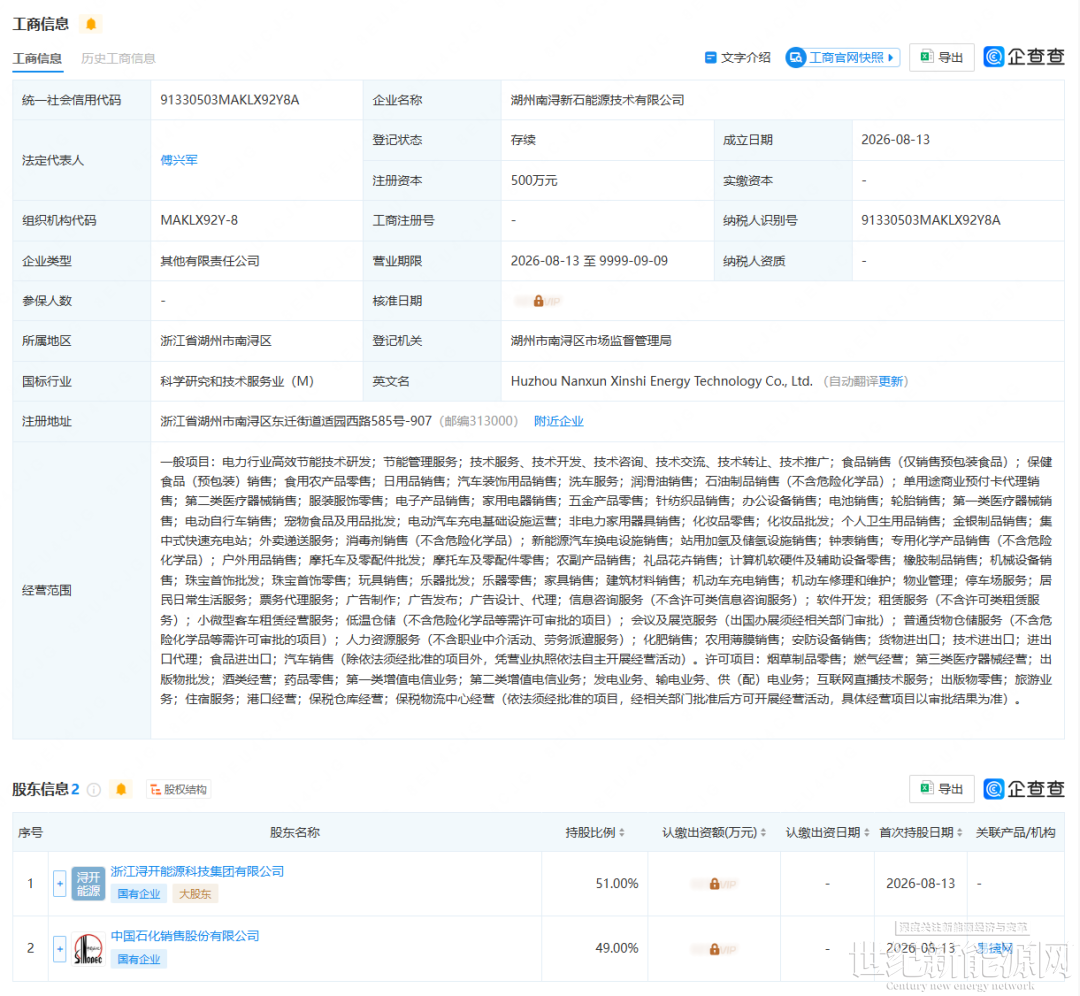Open 附近企业 nearby companies link

[x=559, y=421]
